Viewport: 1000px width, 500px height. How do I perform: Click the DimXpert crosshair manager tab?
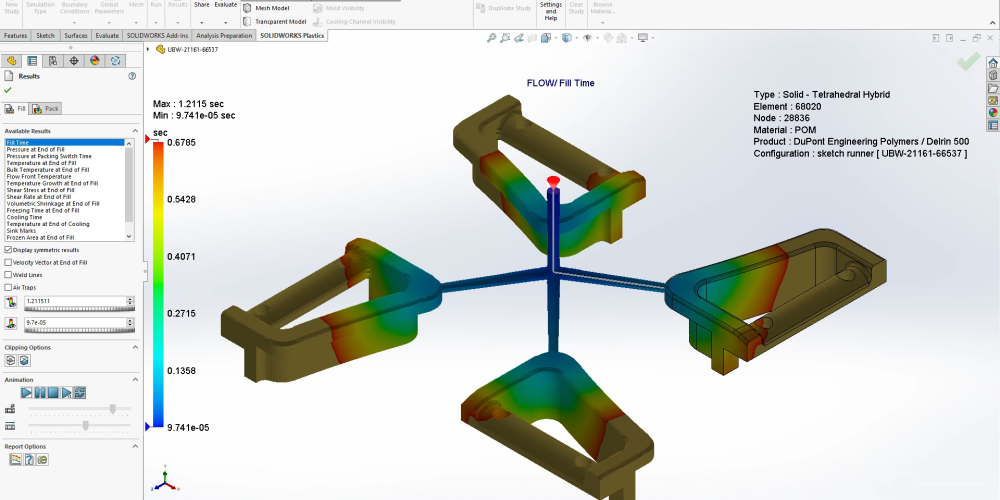click(74, 60)
